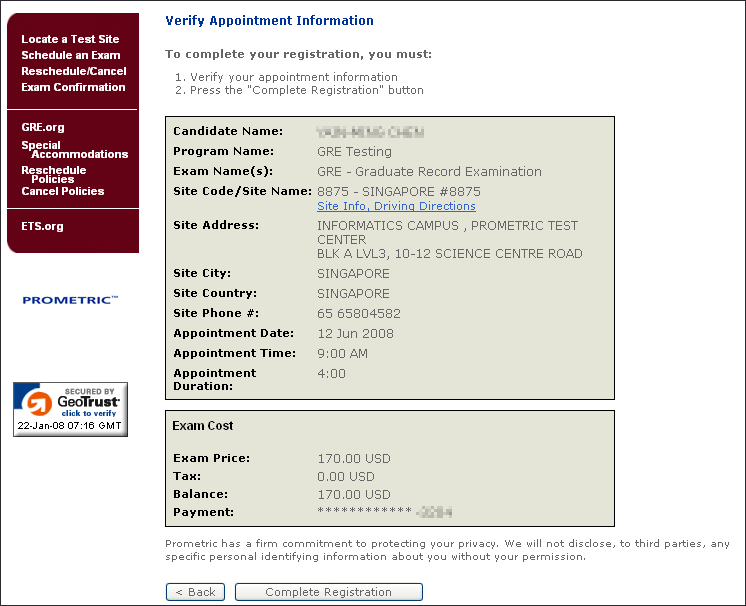Click the Site Country value SINGAPORE
746x606 pixels.
(x=353, y=293)
